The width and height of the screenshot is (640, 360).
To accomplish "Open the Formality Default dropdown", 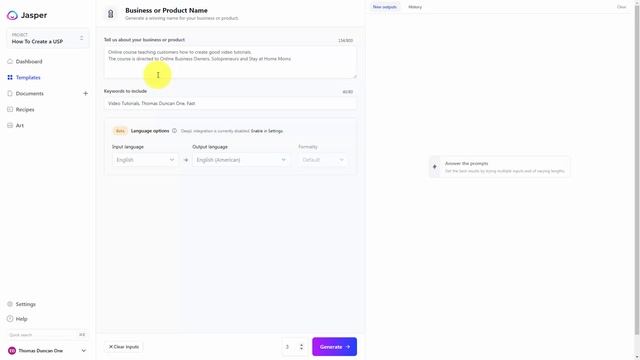I will [323, 160].
